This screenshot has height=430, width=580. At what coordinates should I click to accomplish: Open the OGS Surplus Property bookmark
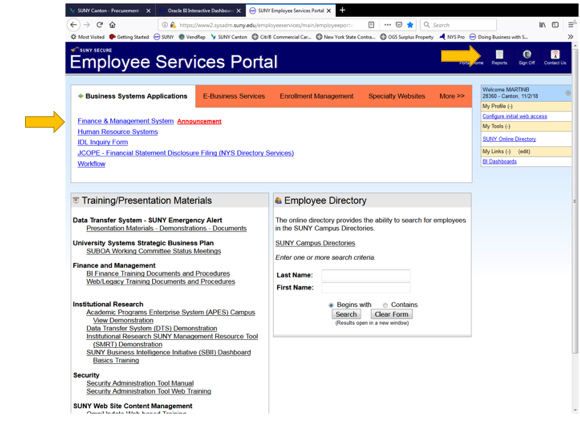tap(407, 37)
